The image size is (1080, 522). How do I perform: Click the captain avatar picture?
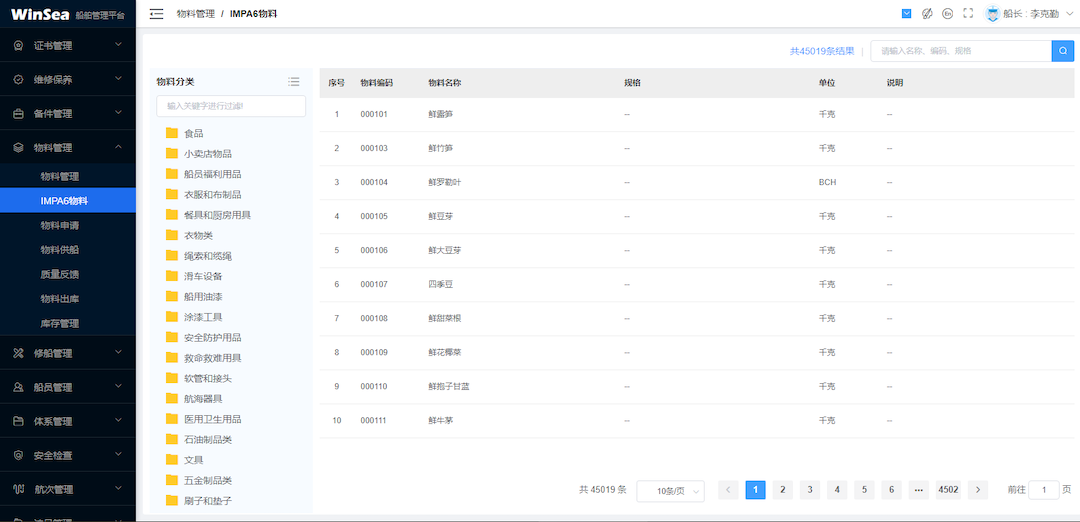[x=993, y=13]
